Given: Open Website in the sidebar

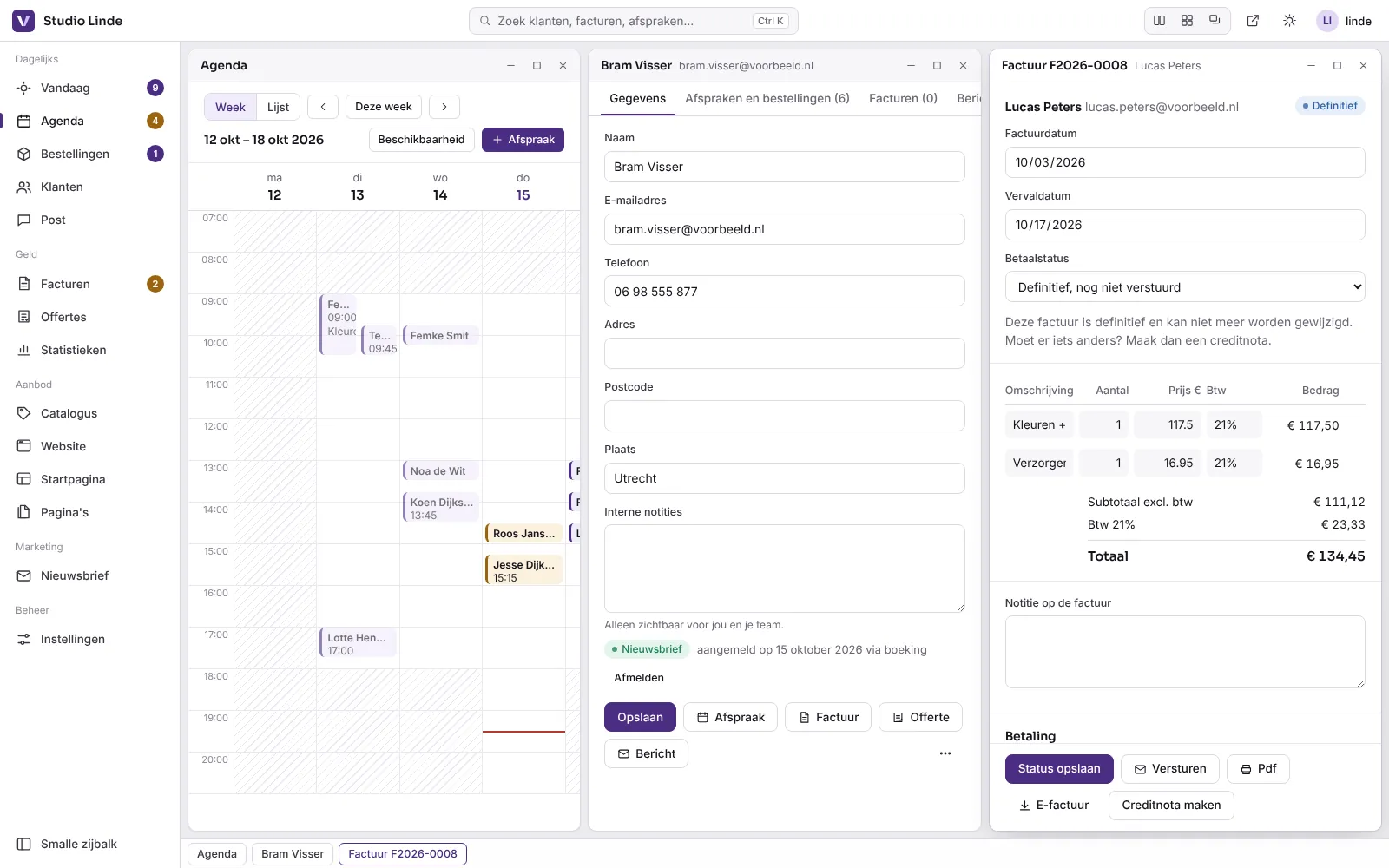Looking at the screenshot, I should (89, 446).
